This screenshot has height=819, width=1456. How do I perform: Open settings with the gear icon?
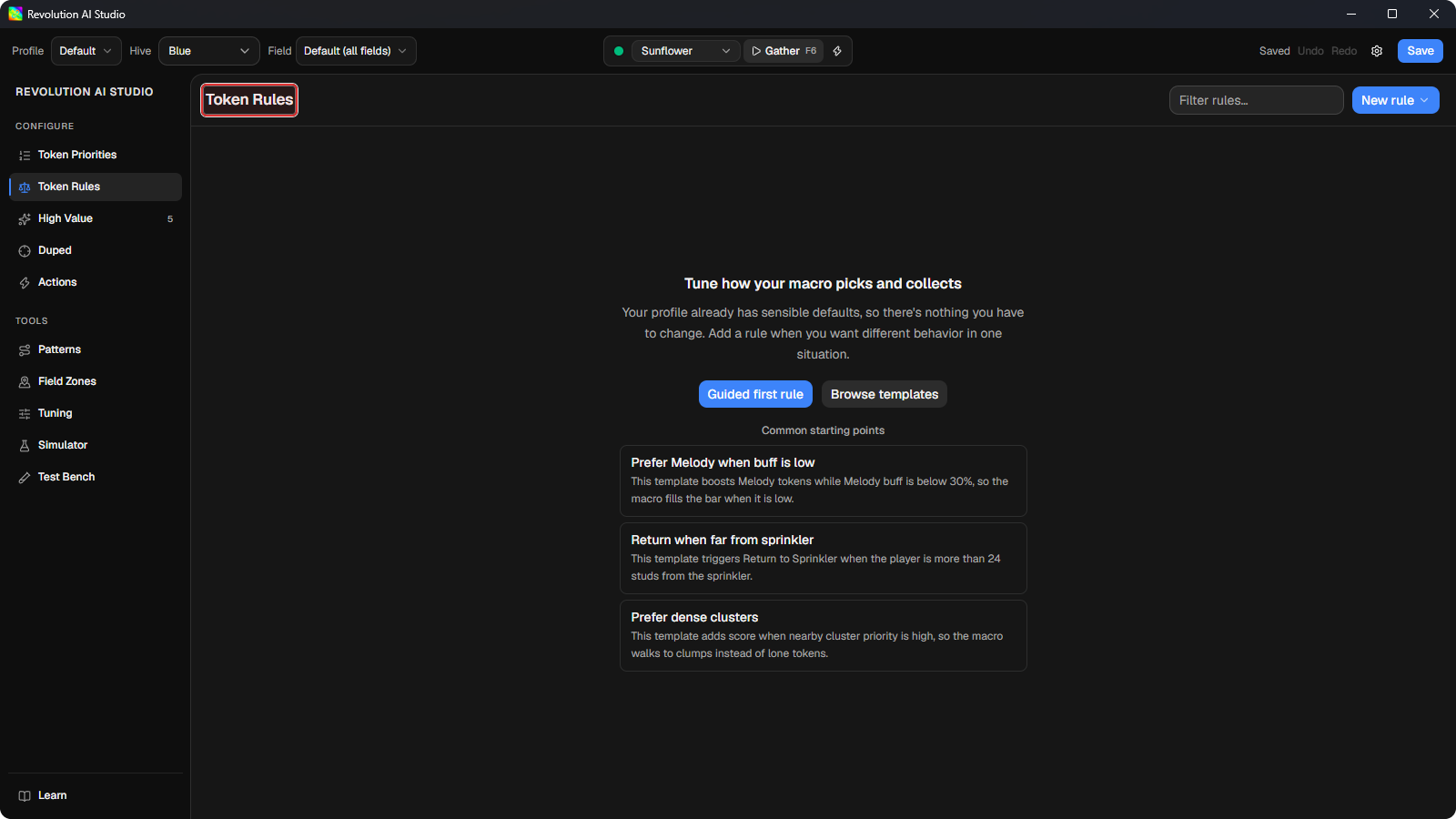tap(1377, 51)
